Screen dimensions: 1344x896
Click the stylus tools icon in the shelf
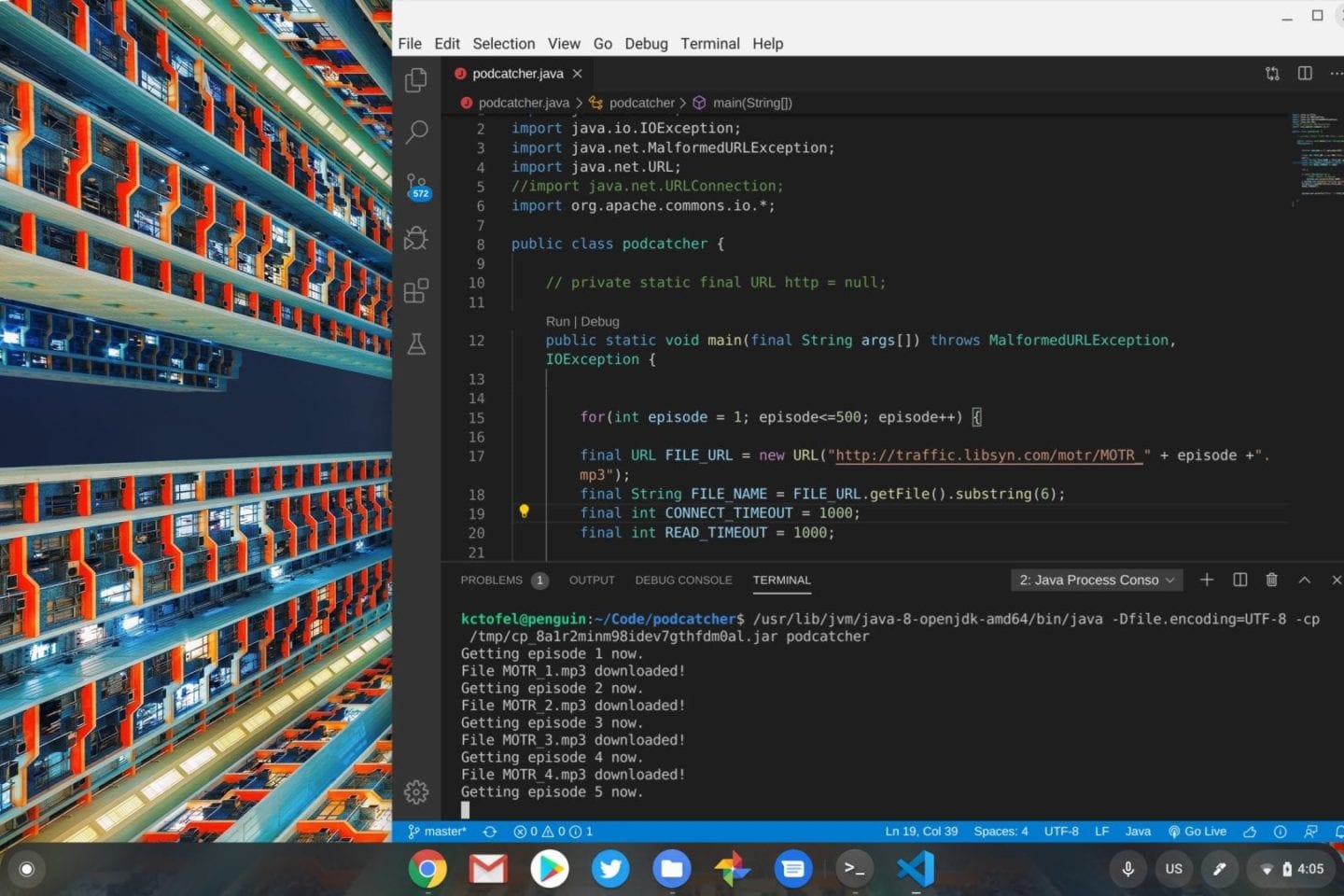[1219, 869]
